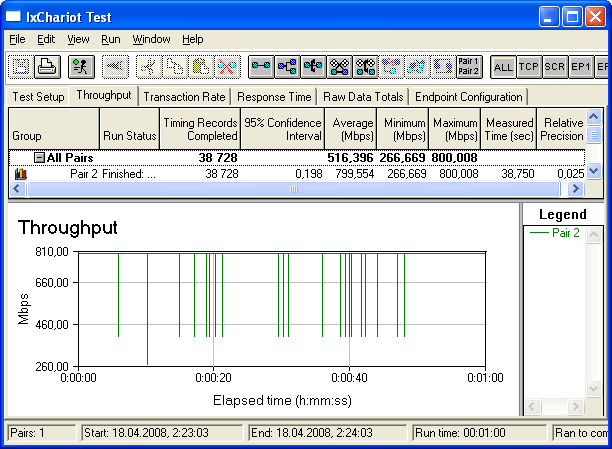Click the Cut scissors icon
612x449 pixels.
(x=149, y=67)
